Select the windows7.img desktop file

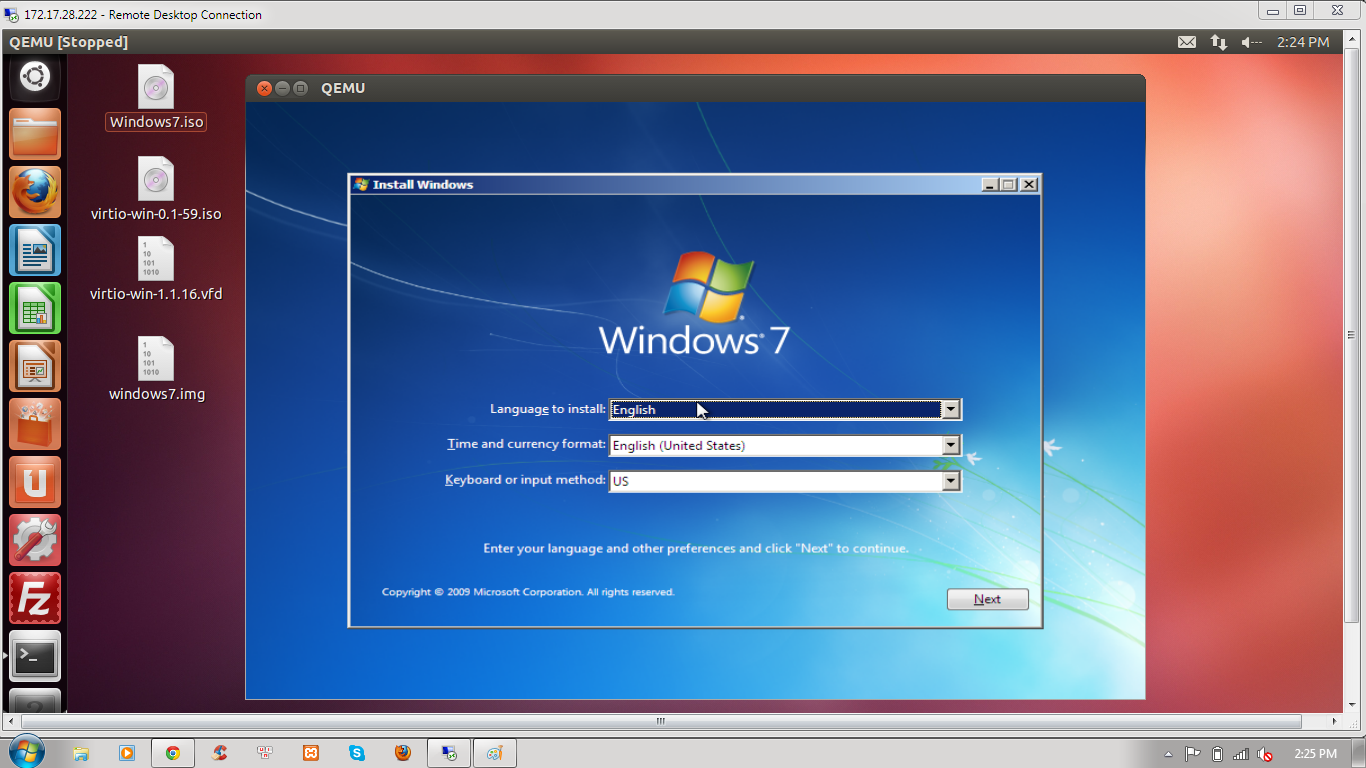(156, 370)
